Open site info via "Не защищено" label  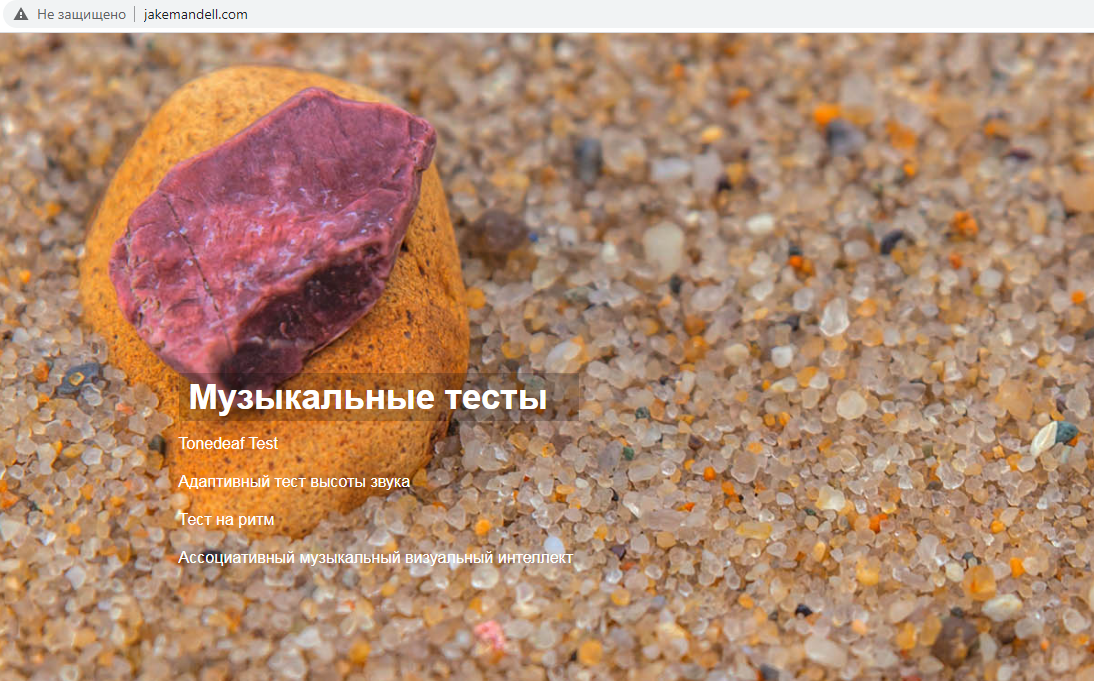81,14
